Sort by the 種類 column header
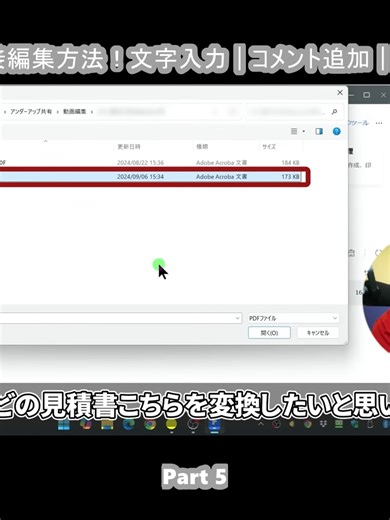 pos(202,147)
